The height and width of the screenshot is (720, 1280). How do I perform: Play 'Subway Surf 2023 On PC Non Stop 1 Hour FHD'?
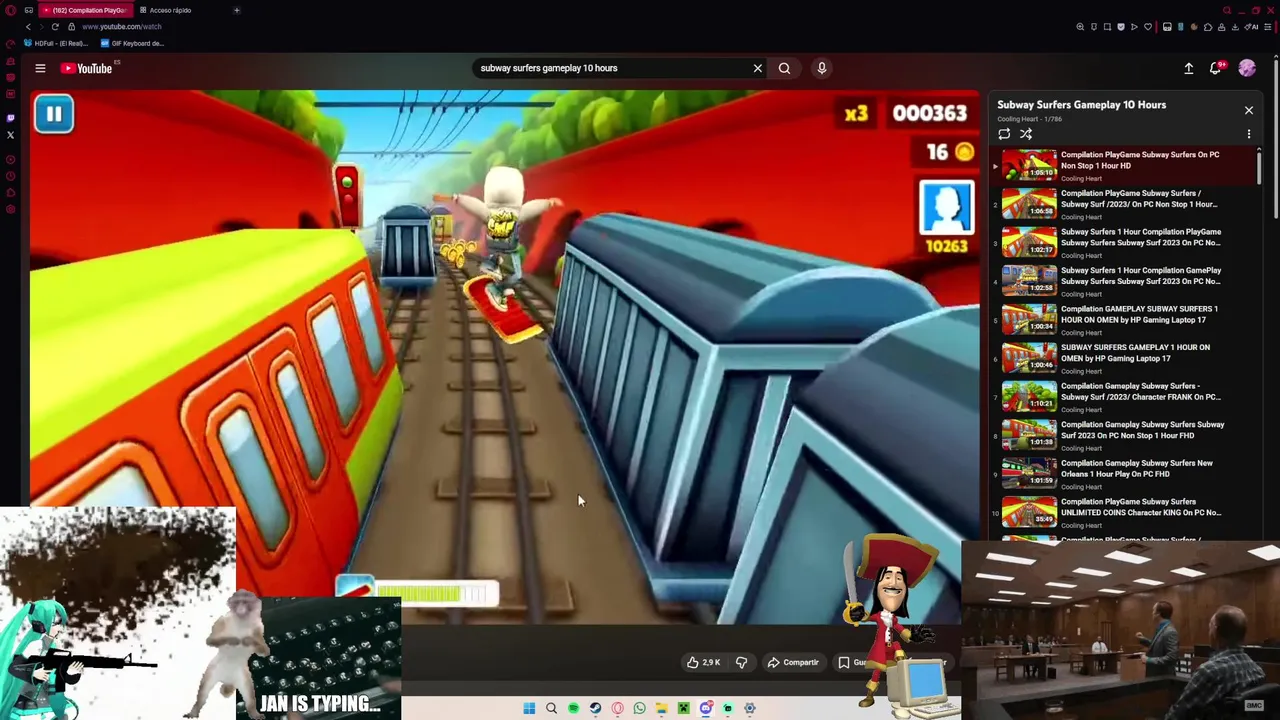(1124, 435)
